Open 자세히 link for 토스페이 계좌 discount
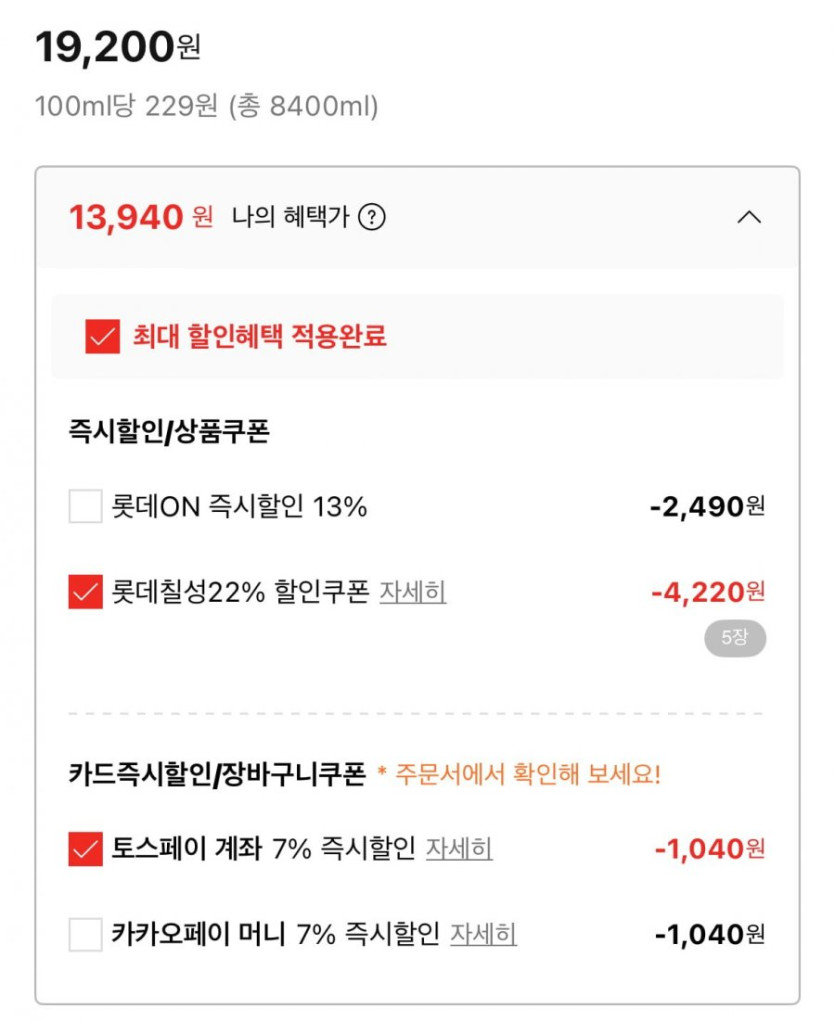The width and height of the screenshot is (835, 1021). tap(459, 849)
